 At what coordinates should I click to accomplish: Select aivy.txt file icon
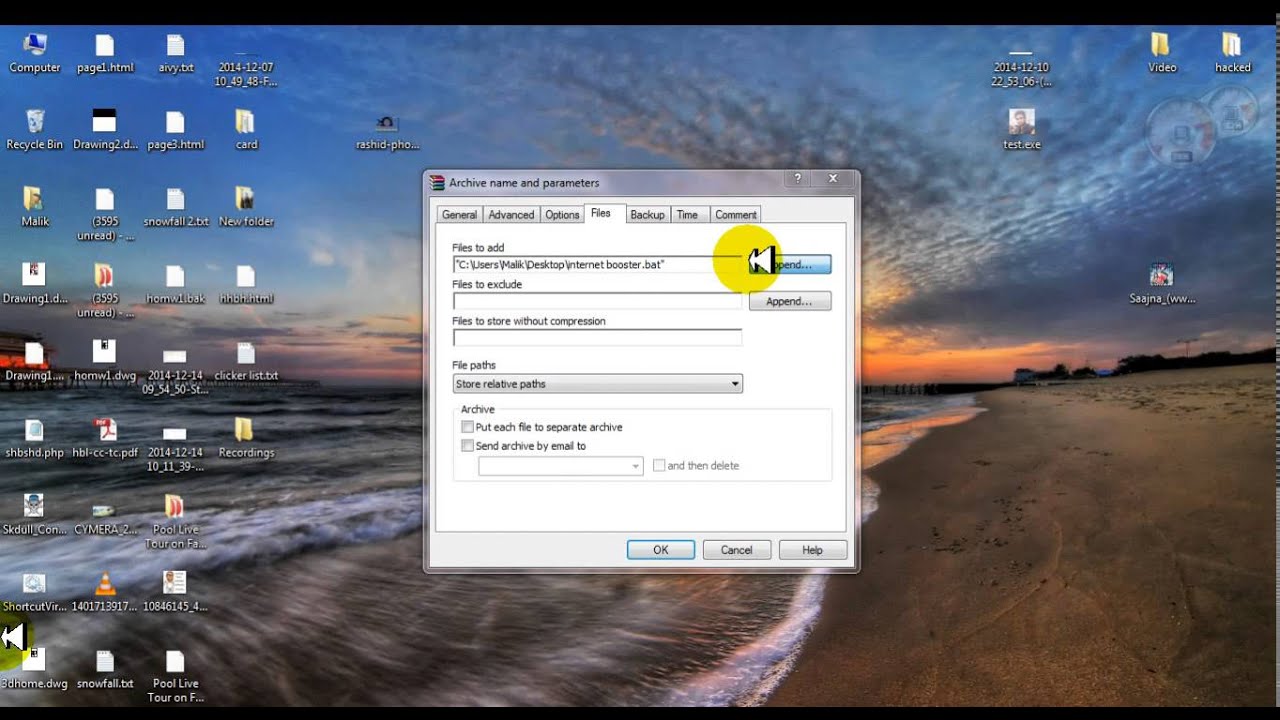pyautogui.click(x=176, y=53)
